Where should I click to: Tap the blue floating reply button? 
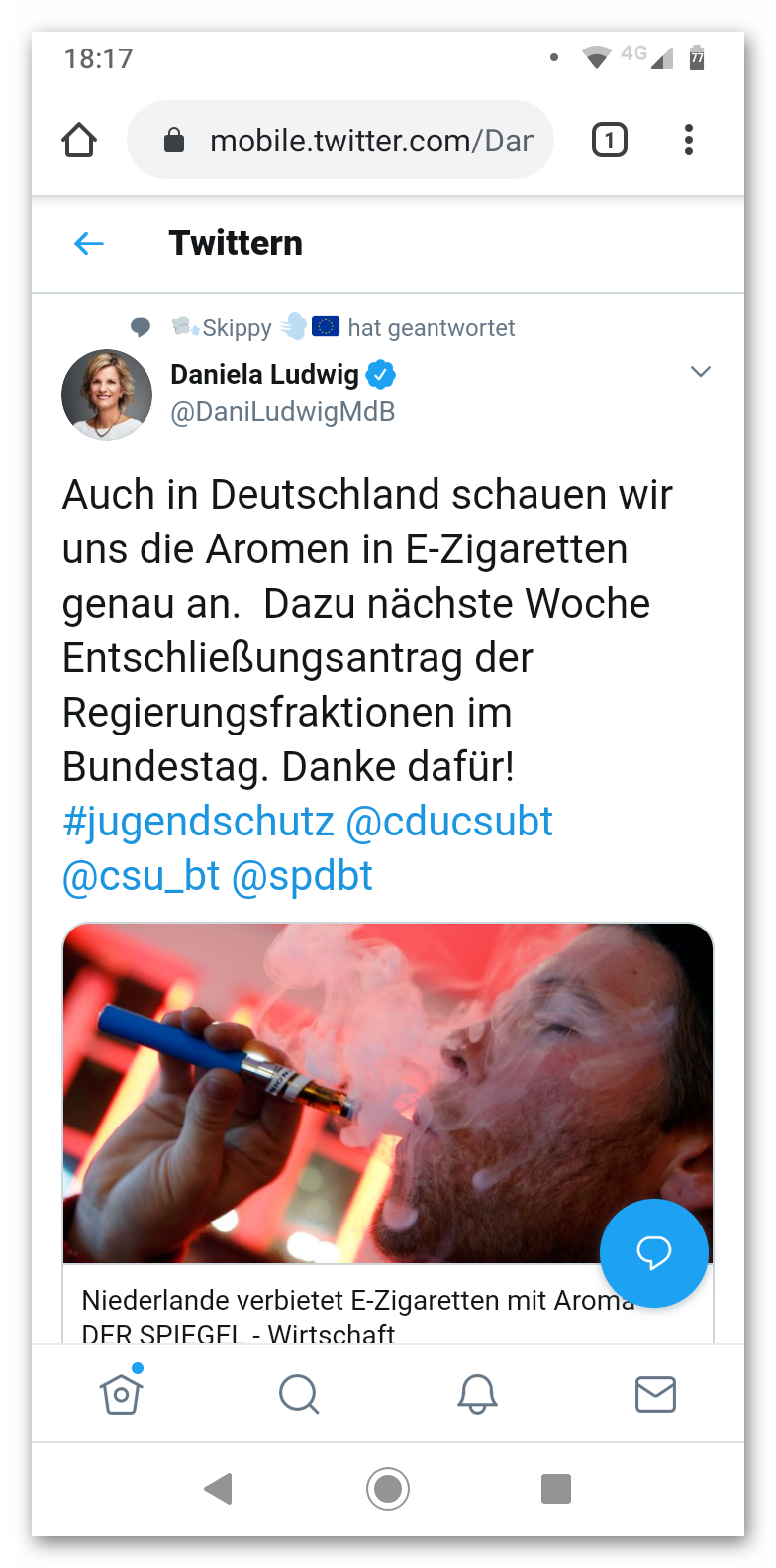tap(654, 1253)
